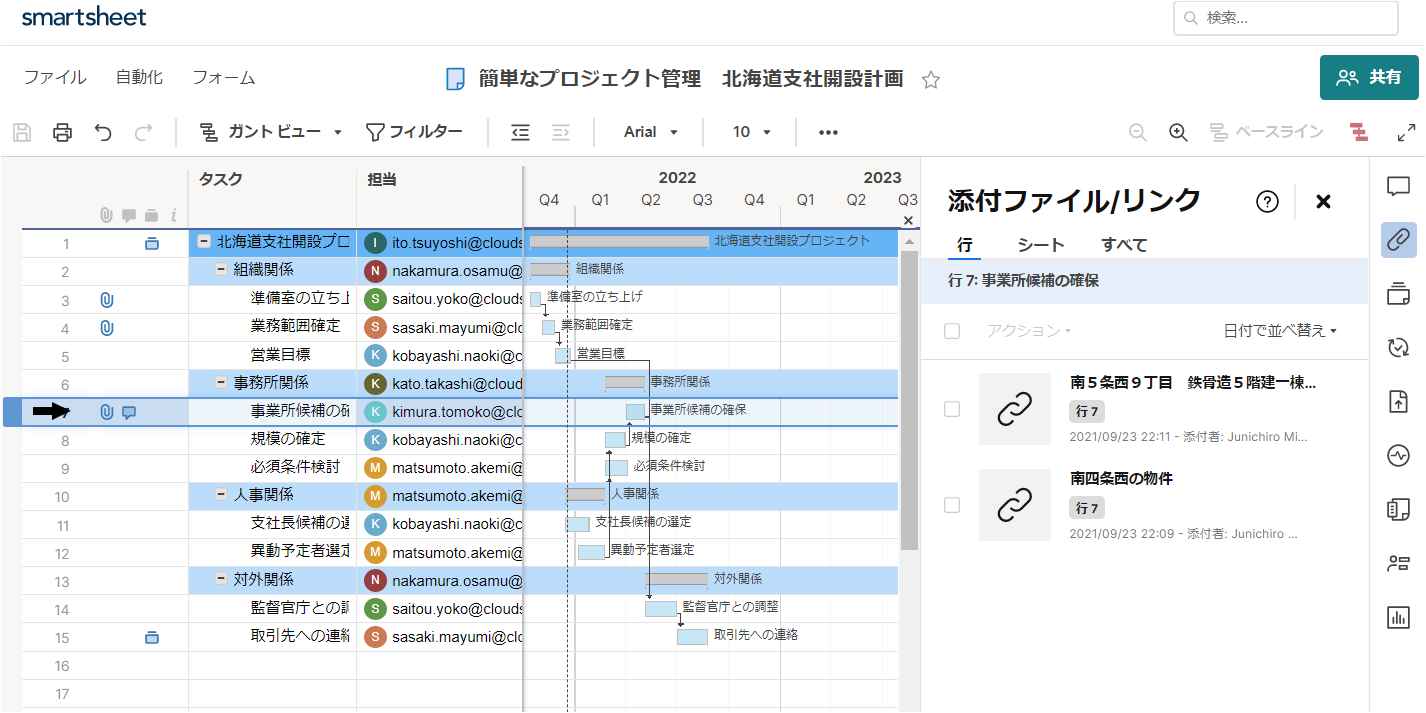Open the Arial font dropdown
The height and width of the screenshot is (713, 1426).
(x=648, y=131)
